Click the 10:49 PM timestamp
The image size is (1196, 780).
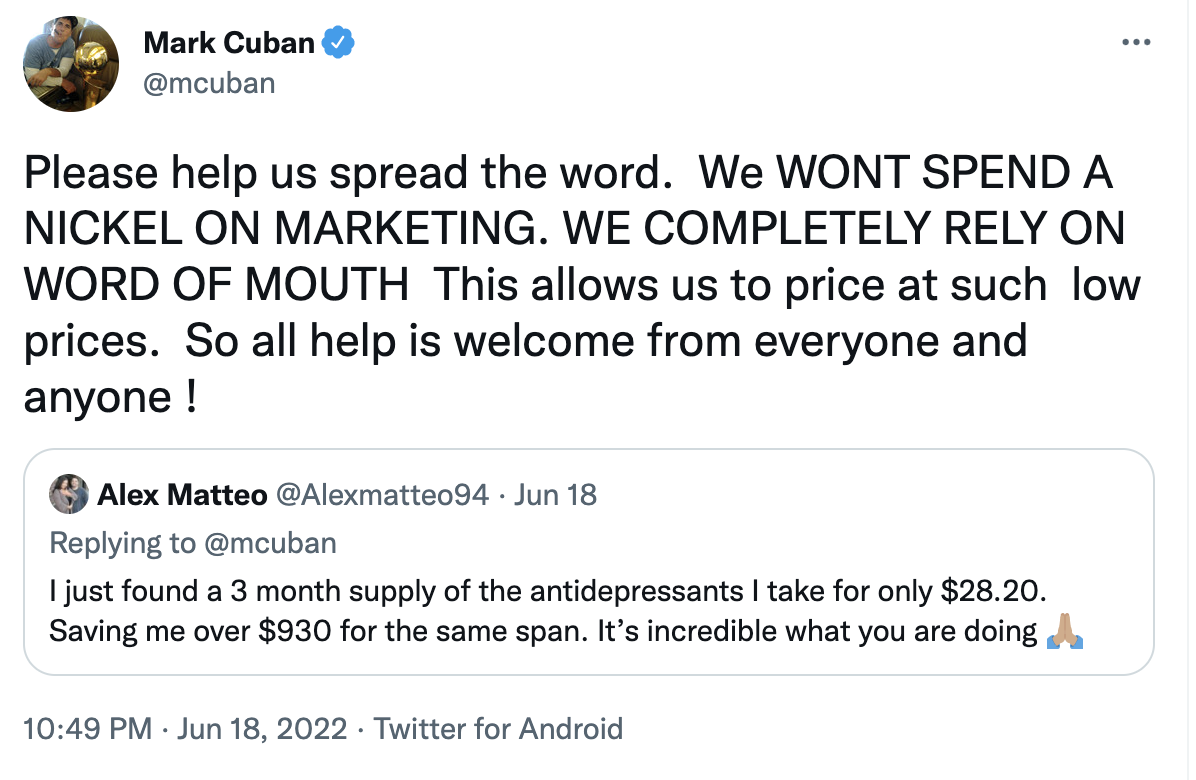[x=88, y=728]
